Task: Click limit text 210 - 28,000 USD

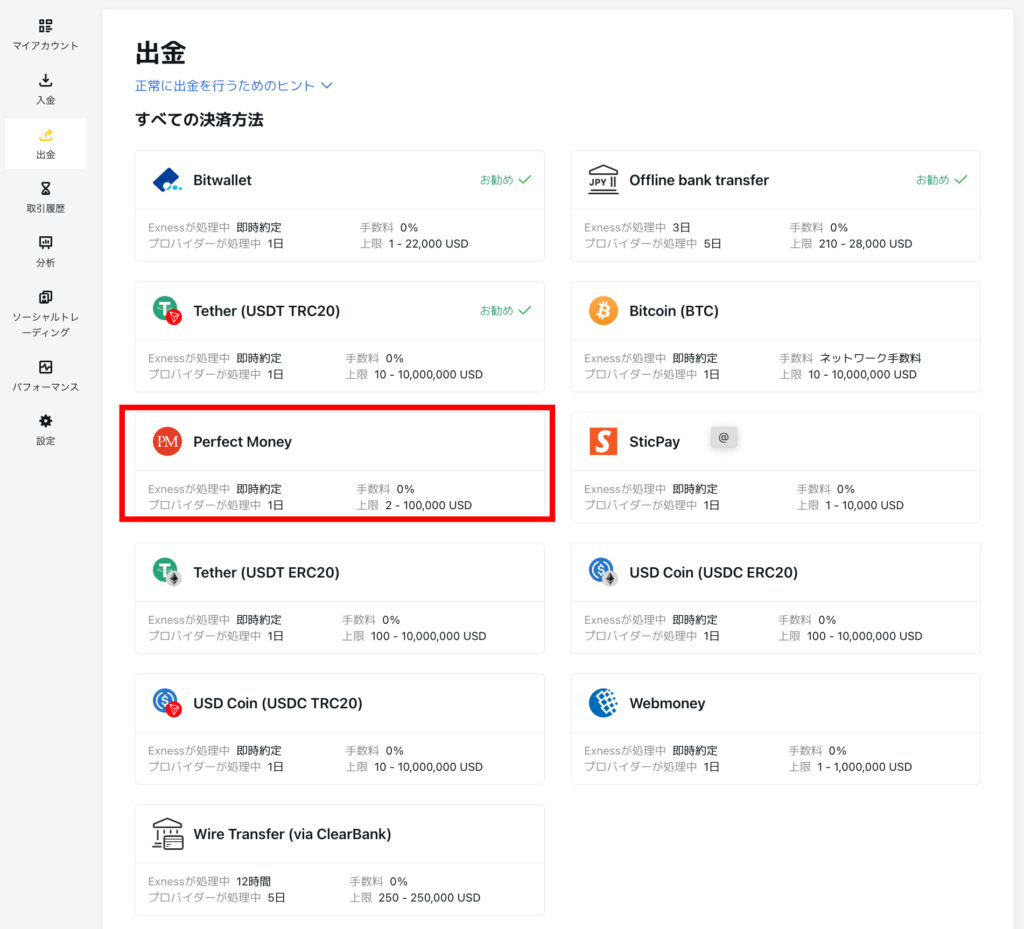Action: 865,244
